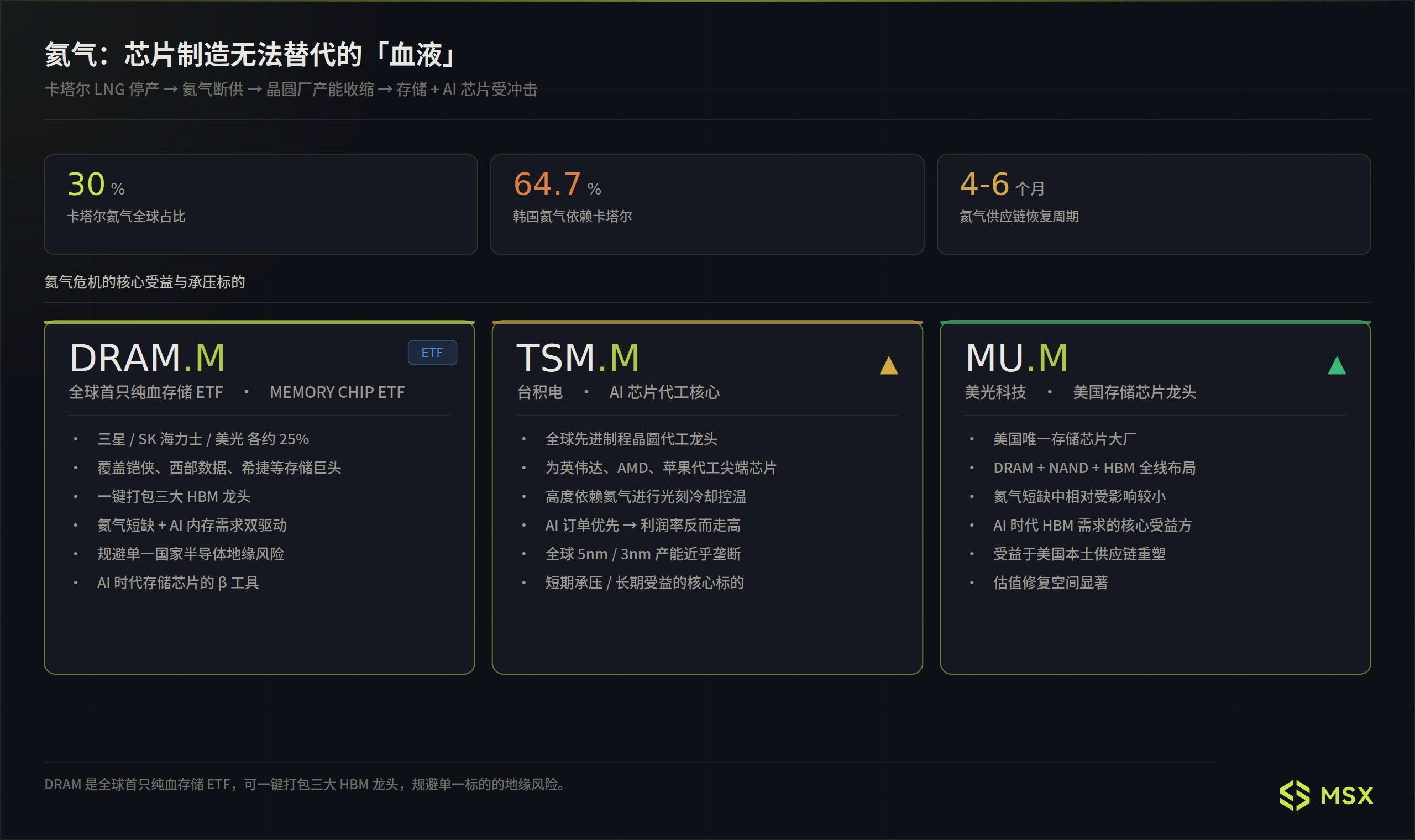Click the 64.7% Korea helium dependency stat
Screen dimensions: 1415x840
[557, 185]
